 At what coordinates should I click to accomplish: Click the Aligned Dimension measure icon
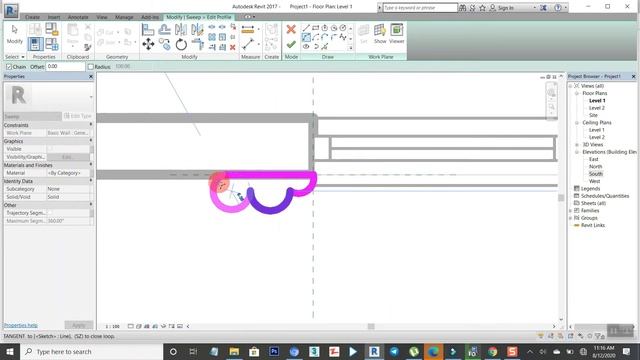click(248, 29)
